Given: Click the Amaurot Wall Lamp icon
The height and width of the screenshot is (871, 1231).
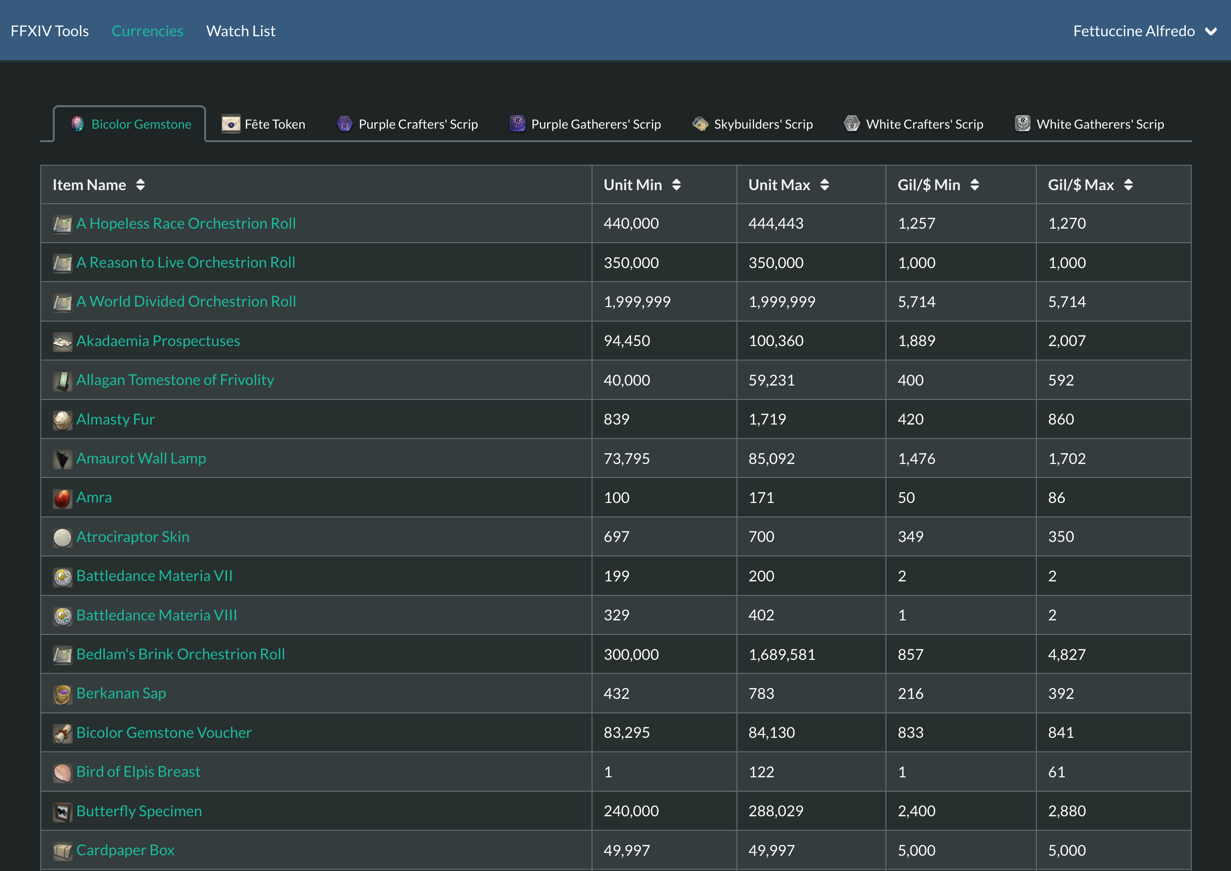Looking at the screenshot, I should [x=62, y=459].
